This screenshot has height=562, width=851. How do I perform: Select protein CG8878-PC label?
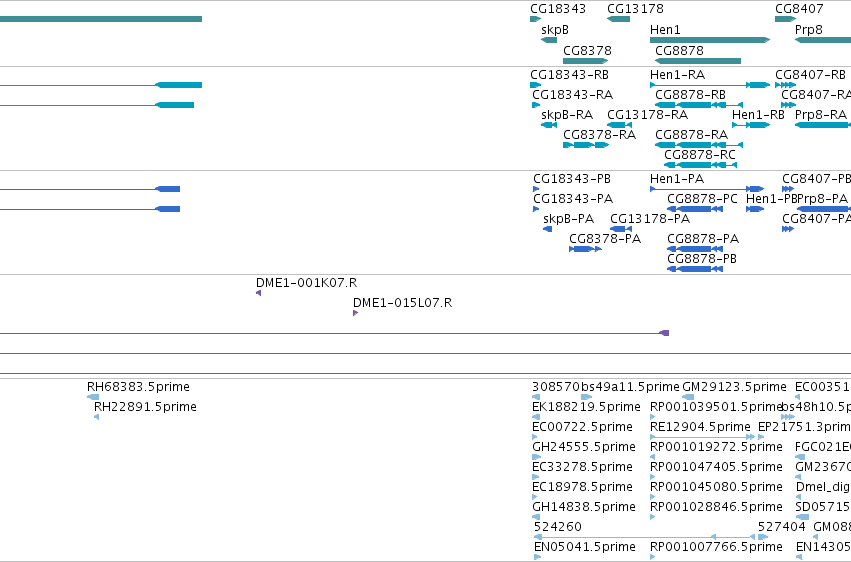[702, 199]
